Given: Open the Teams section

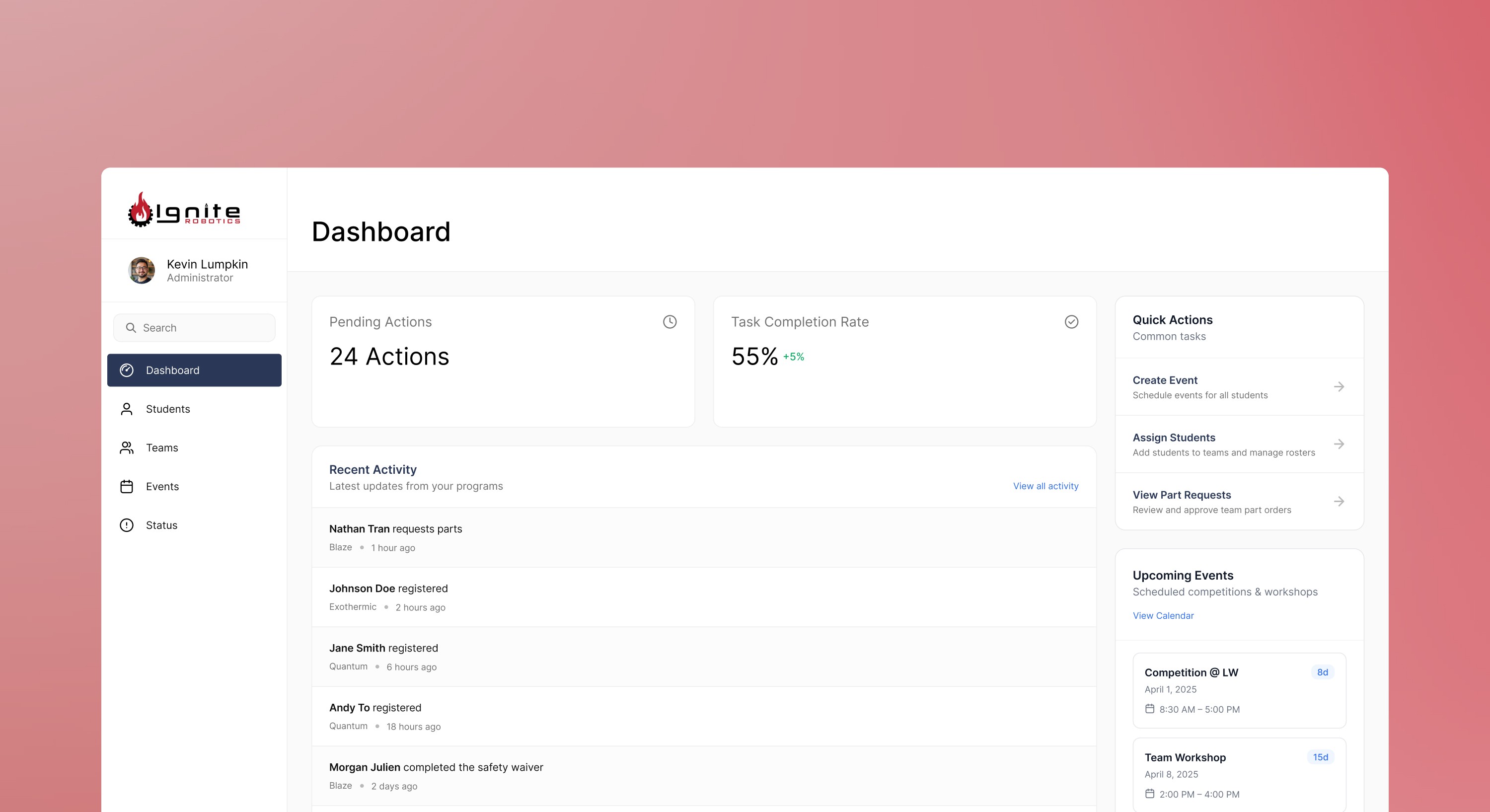Looking at the screenshot, I should 194,447.
